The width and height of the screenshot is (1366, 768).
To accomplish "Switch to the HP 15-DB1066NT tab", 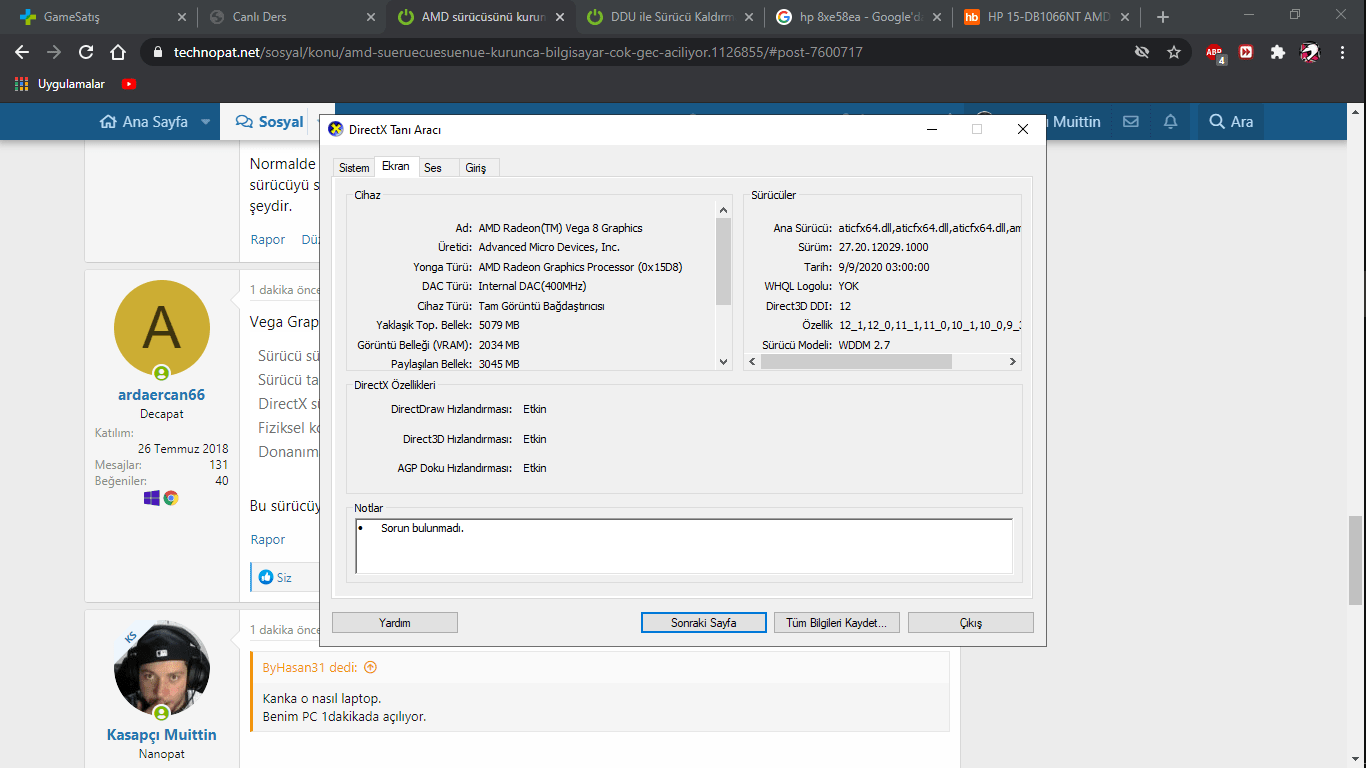I will click(1044, 17).
